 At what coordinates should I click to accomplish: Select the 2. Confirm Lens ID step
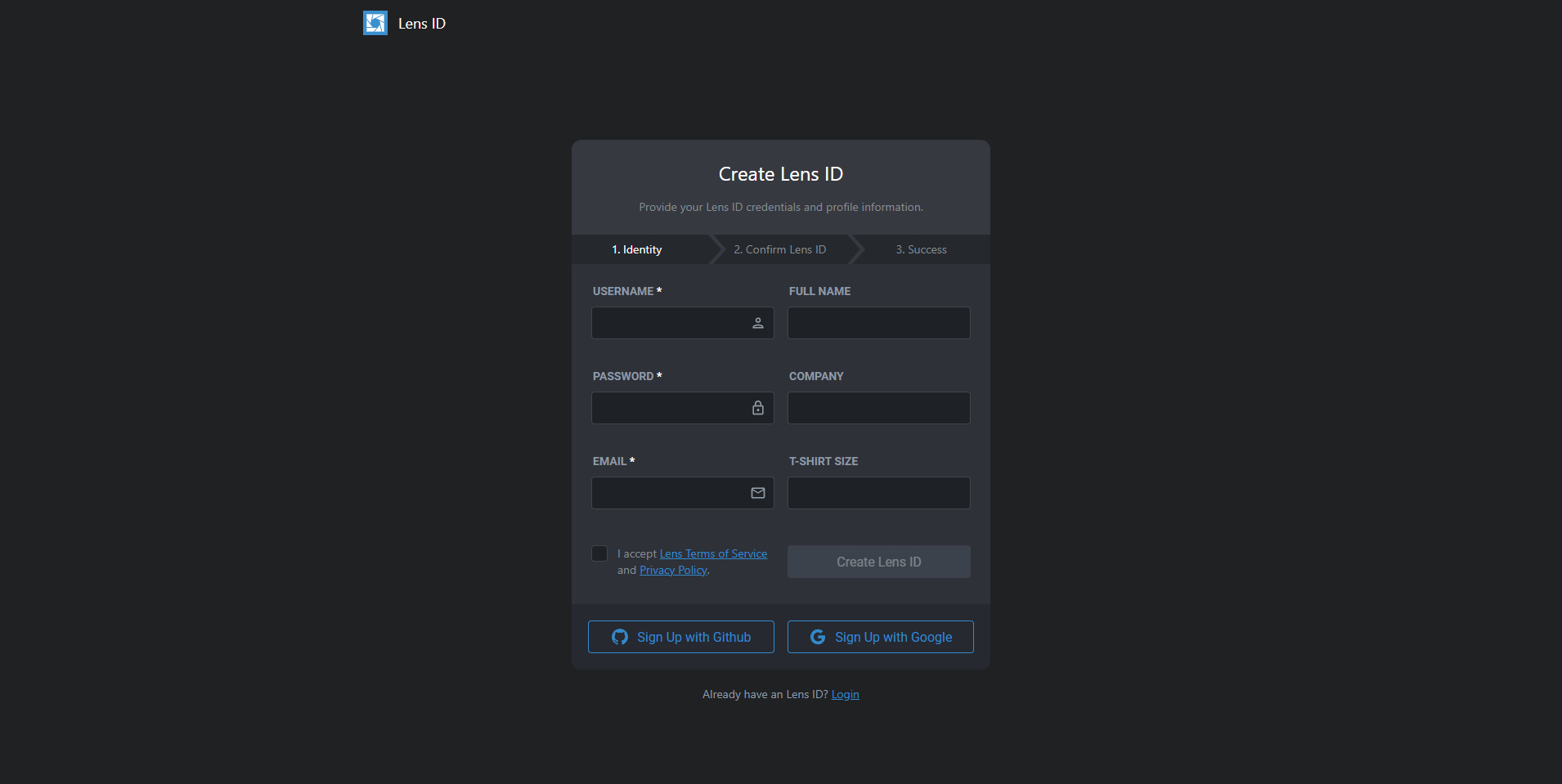point(779,249)
